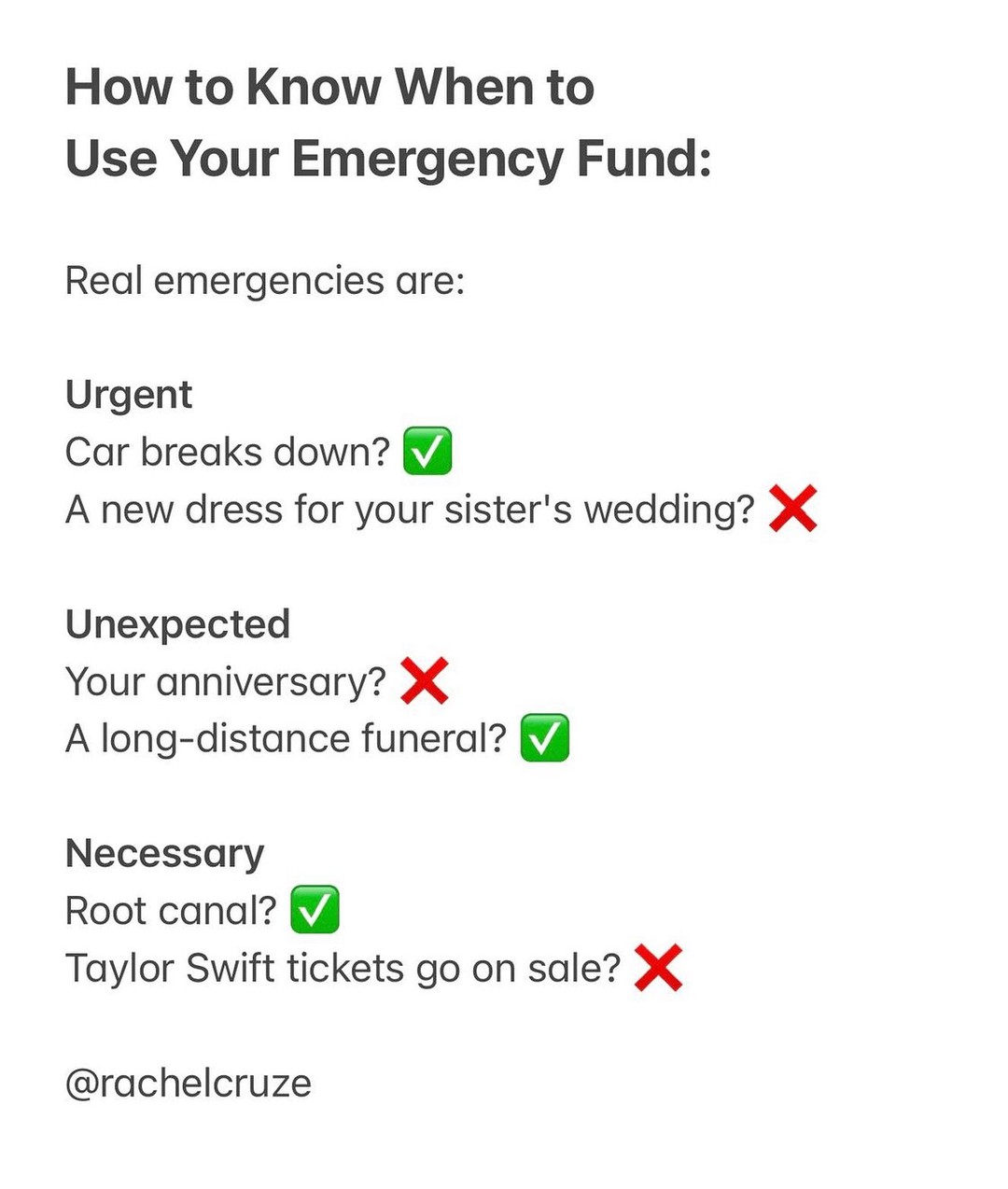Click the Unexpected section heading
1008x1189 pixels.
point(177,624)
